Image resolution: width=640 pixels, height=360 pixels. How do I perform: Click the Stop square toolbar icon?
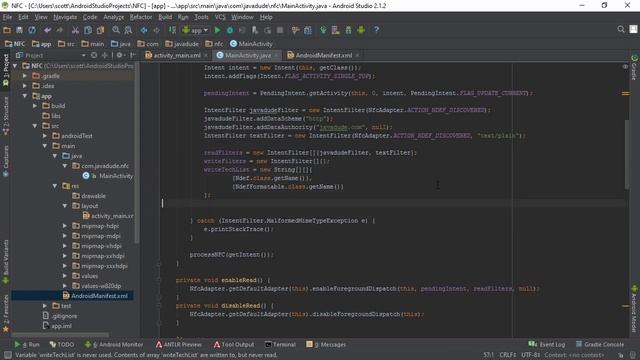280,30
